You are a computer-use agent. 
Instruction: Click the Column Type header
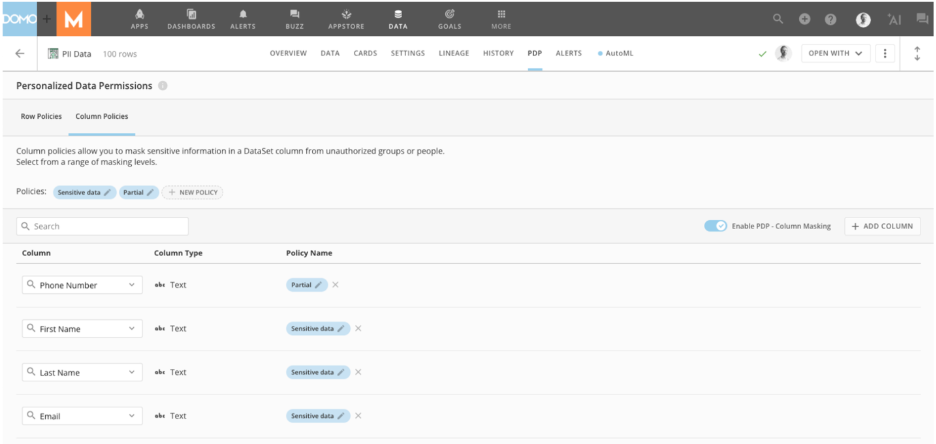pos(178,253)
